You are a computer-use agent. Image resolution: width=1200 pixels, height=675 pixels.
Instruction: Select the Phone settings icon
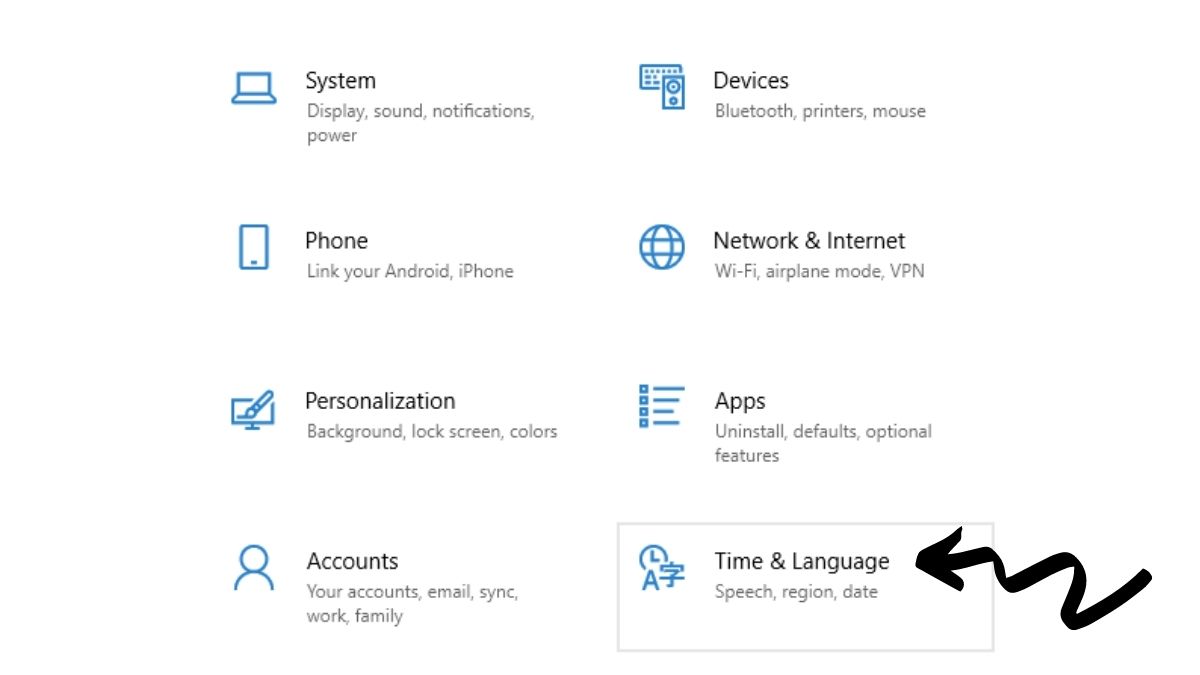[x=254, y=245]
